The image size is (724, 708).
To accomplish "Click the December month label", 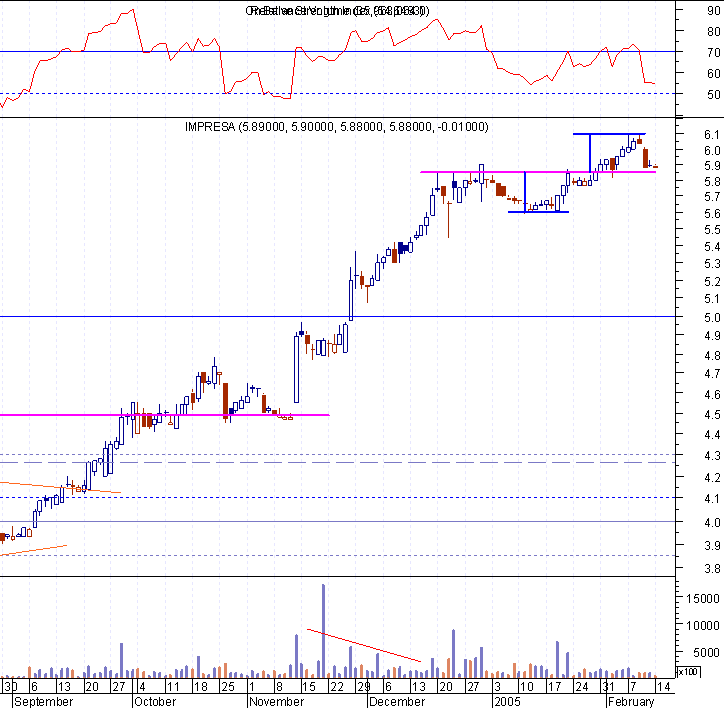I will tap(397, 702).
